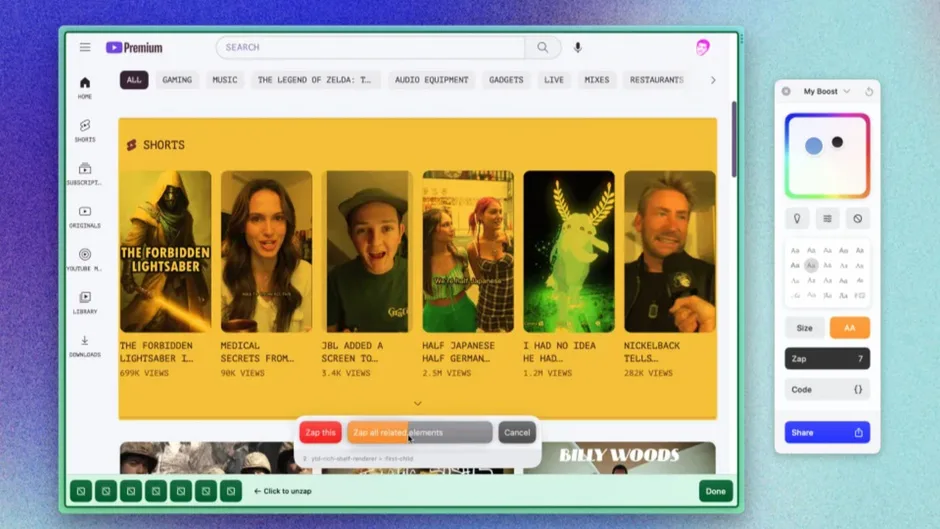Screen dimensions: 940x529
Task: Click the Zap button showing 7
Action: tap(827, 359)
